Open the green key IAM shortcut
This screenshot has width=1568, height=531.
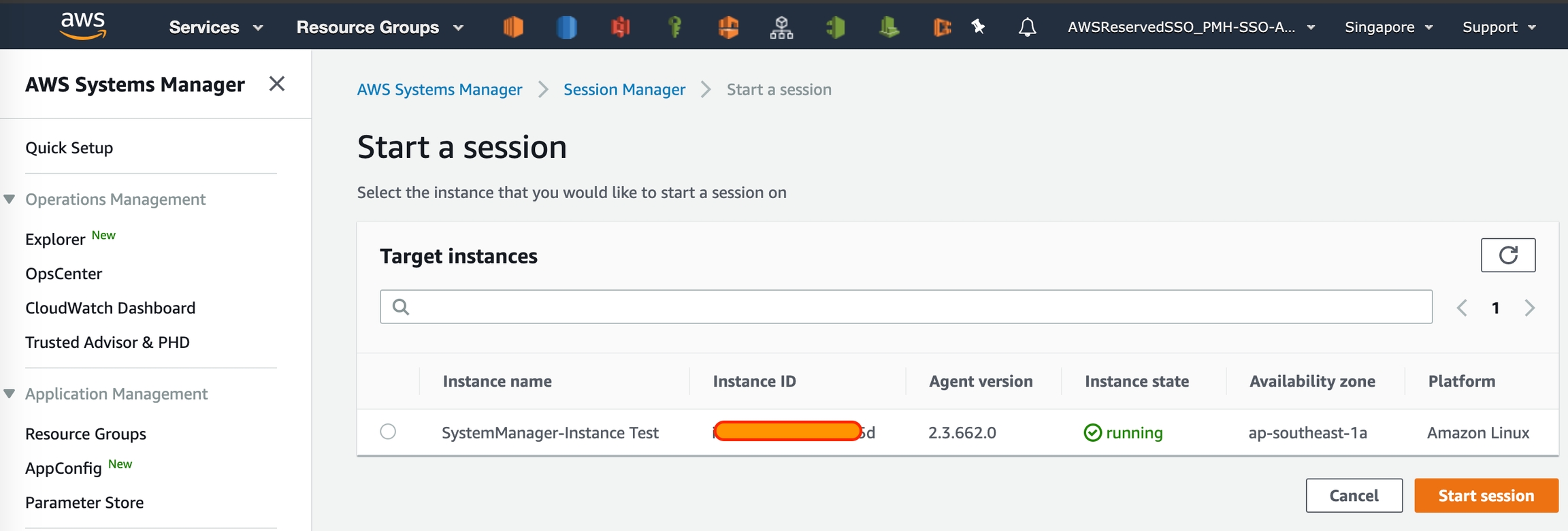pyautogui.click(x=674, y=27)
